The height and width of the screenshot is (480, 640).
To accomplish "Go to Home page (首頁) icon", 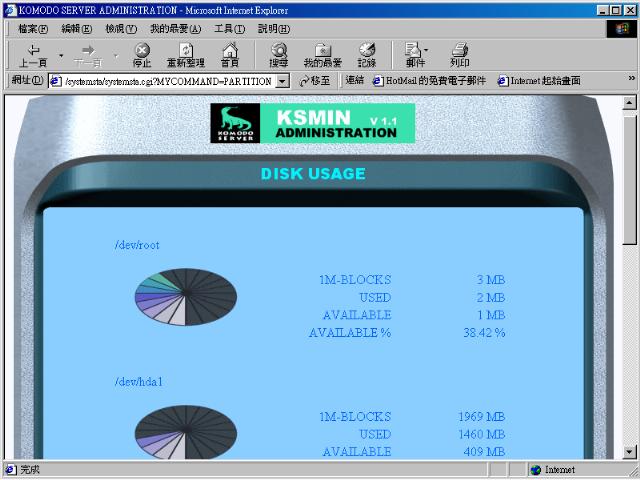I will click(x=229, y=54).
